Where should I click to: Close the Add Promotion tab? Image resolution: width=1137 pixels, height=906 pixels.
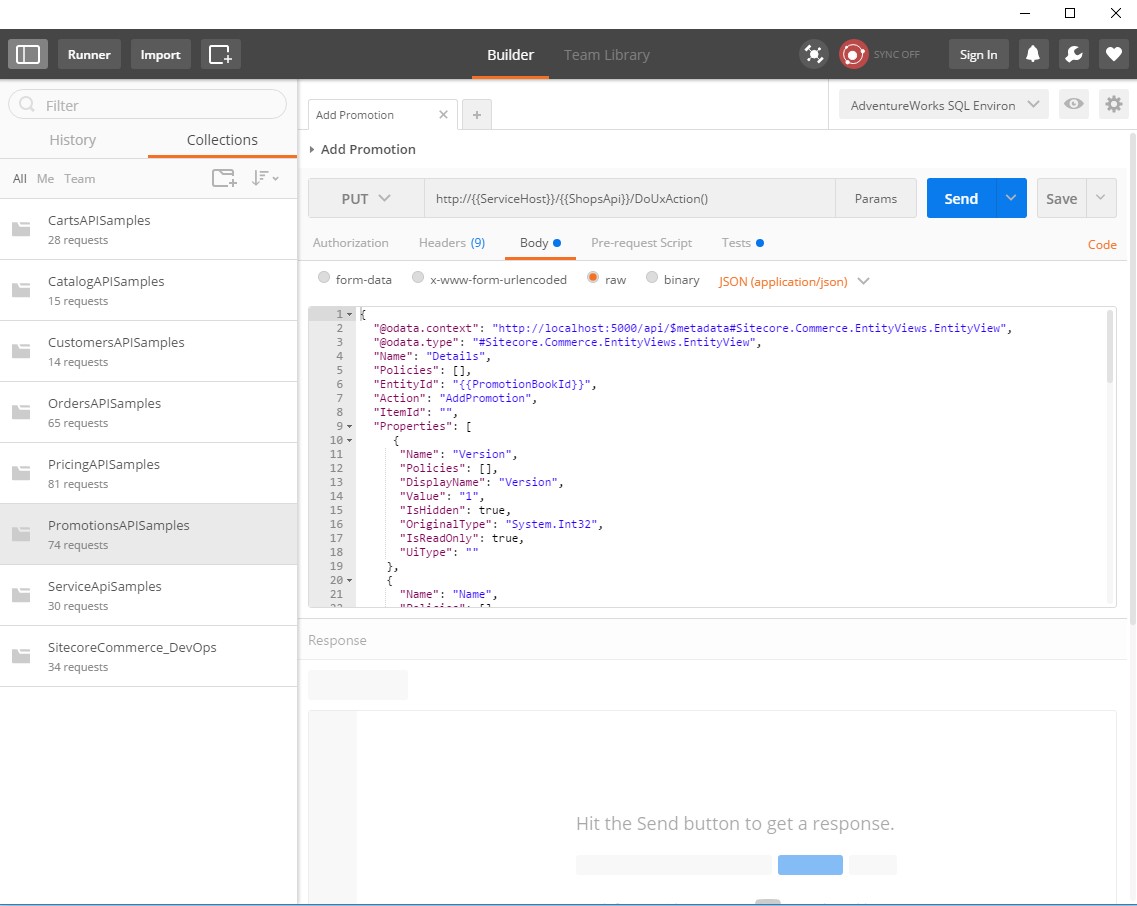443,115
